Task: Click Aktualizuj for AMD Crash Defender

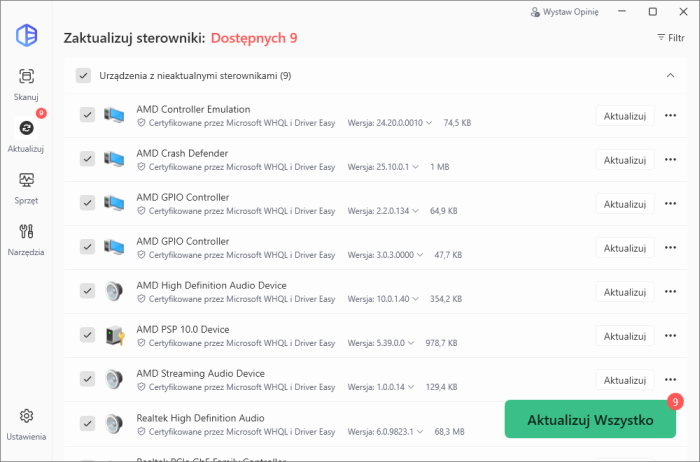Action: [625, 160]
